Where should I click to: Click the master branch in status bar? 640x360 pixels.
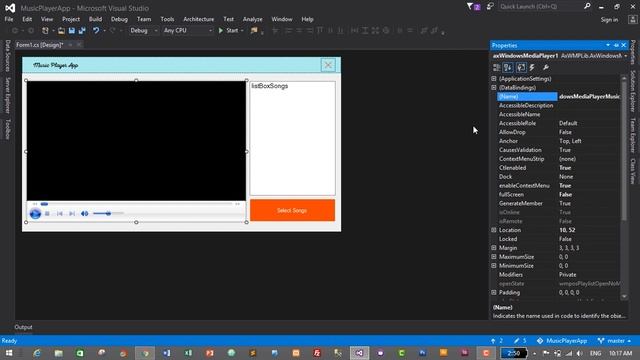click(614, 341)
